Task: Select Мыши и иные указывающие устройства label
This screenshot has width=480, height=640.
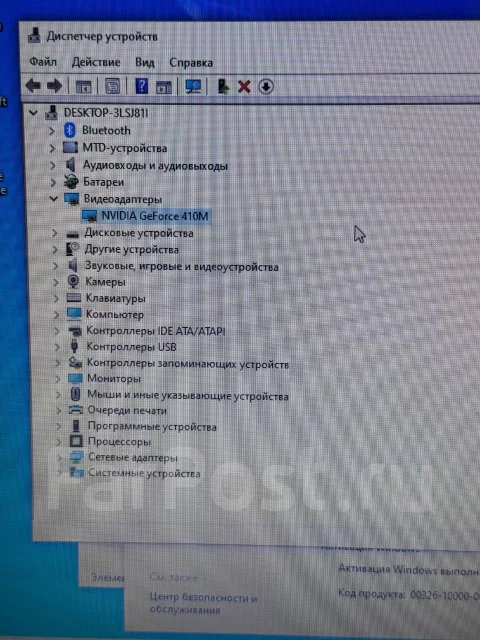Action: pos(188,395)
